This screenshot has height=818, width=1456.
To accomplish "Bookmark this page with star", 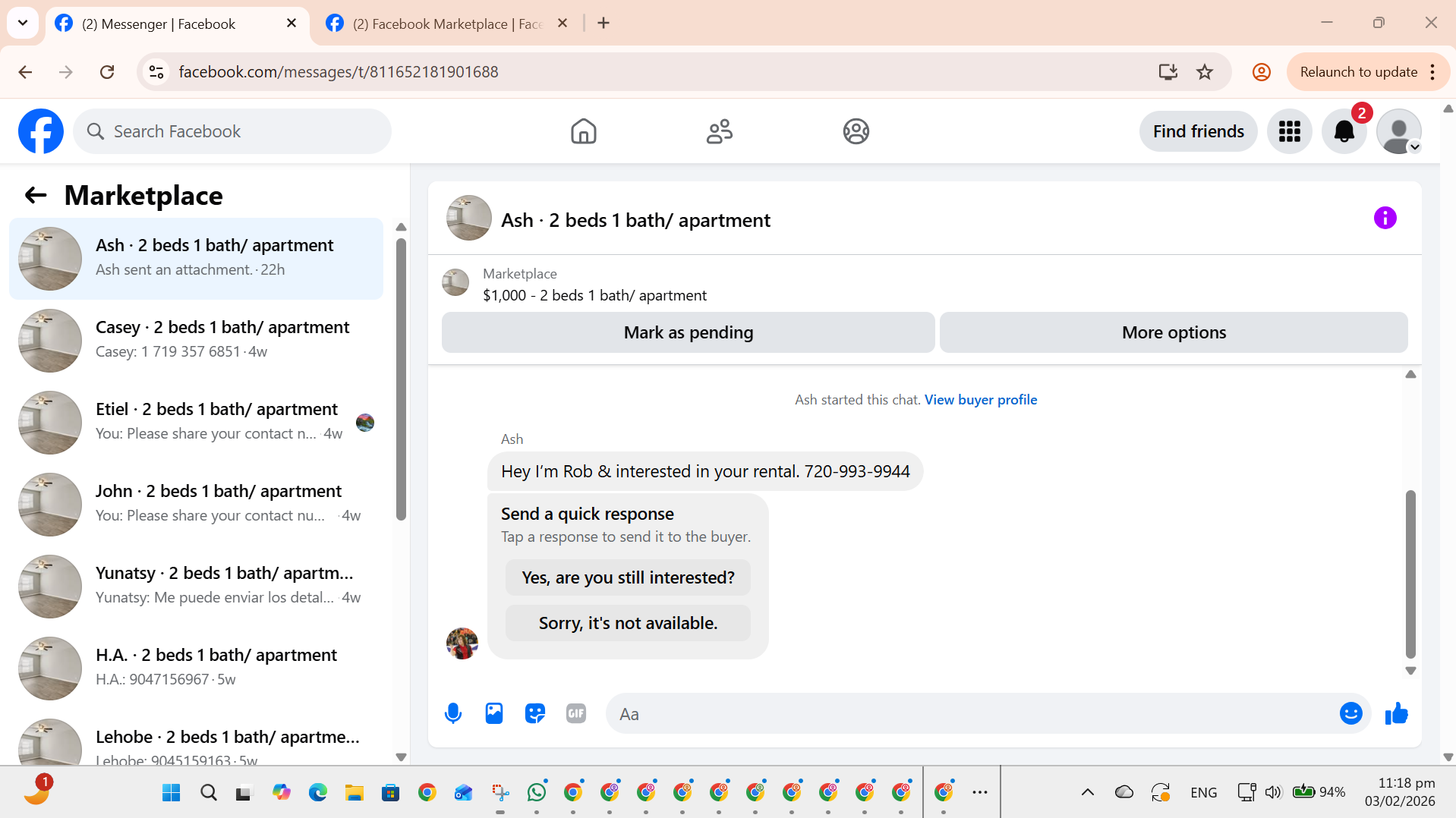I will (1205, 72).
